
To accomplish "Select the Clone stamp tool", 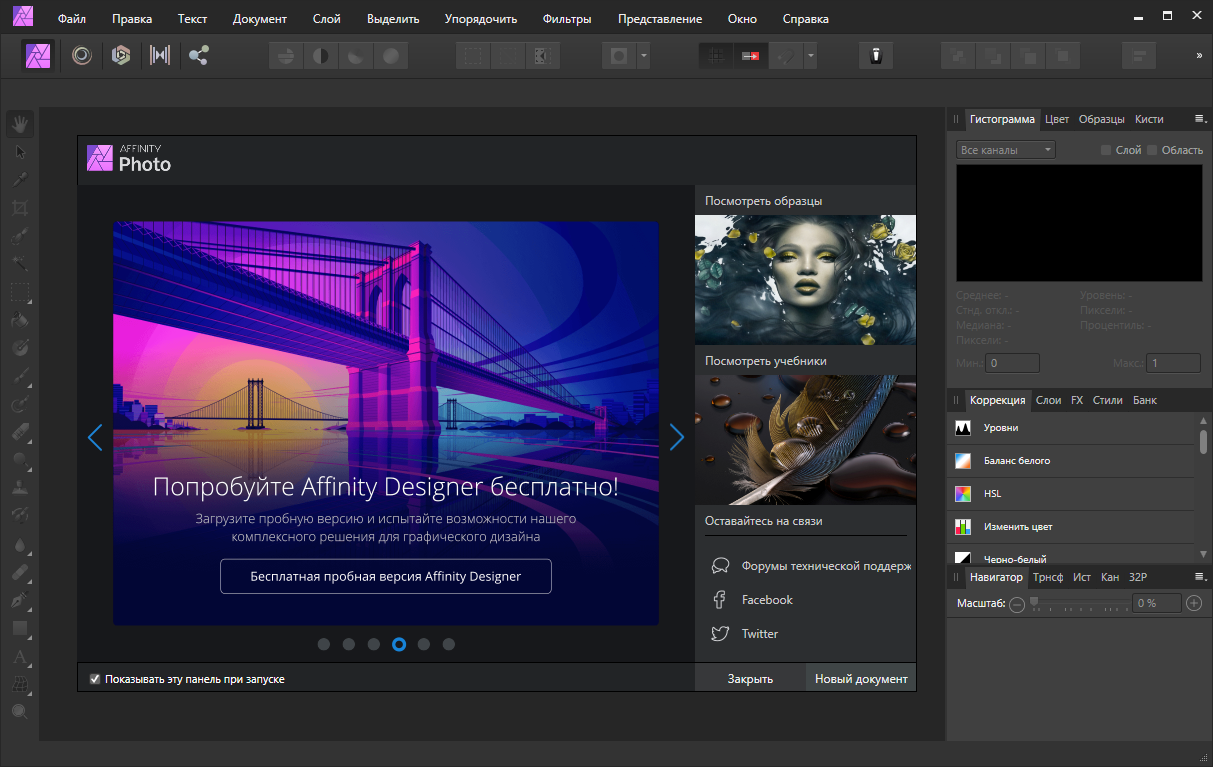I will point(20,489).
